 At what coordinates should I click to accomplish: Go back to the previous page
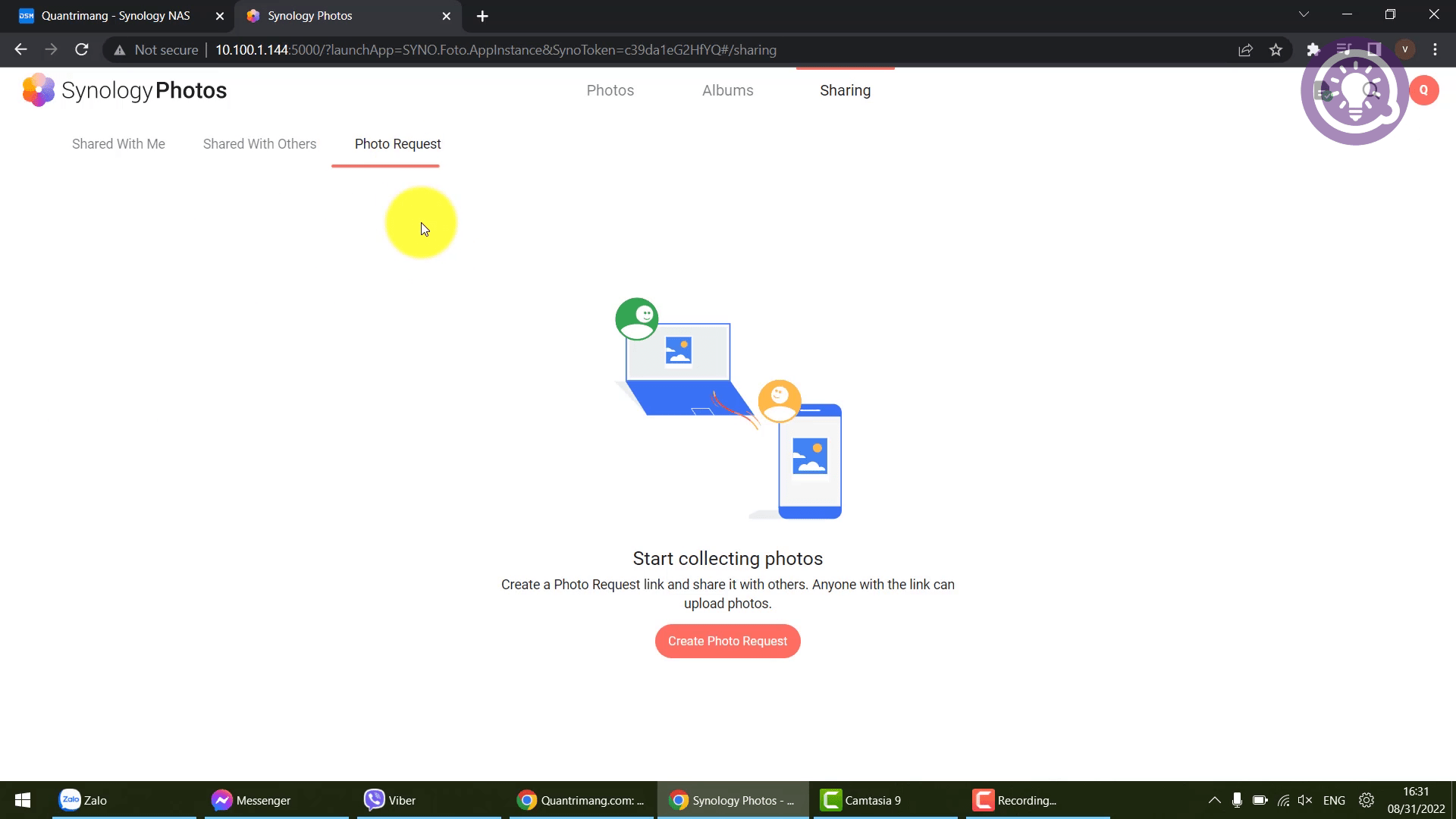point(20,50)
